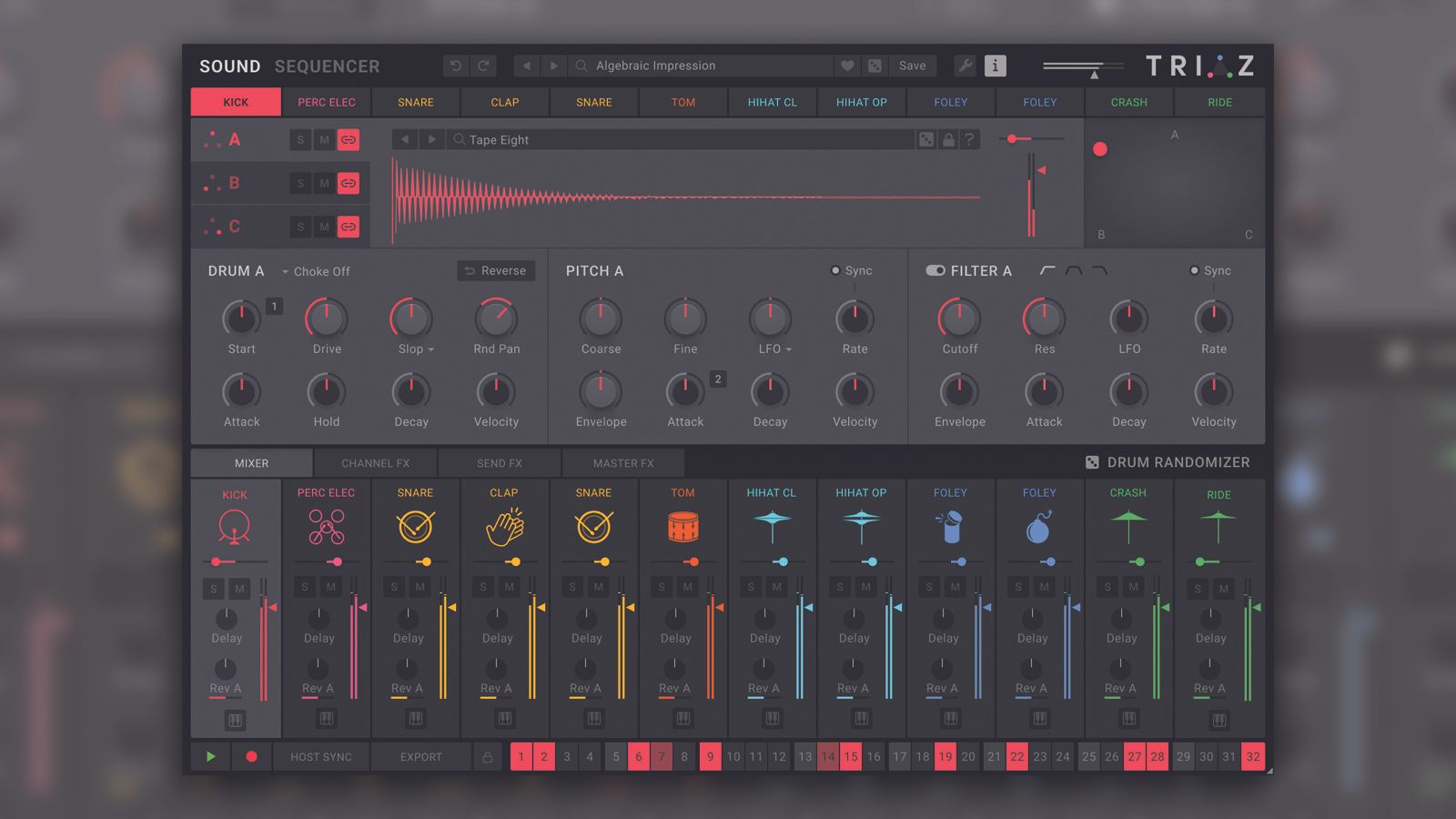This screenshot has height=819, width=1456.
Task: Click the info icon in the top bar
Action: pyautogui.click(x=995, y=66)
